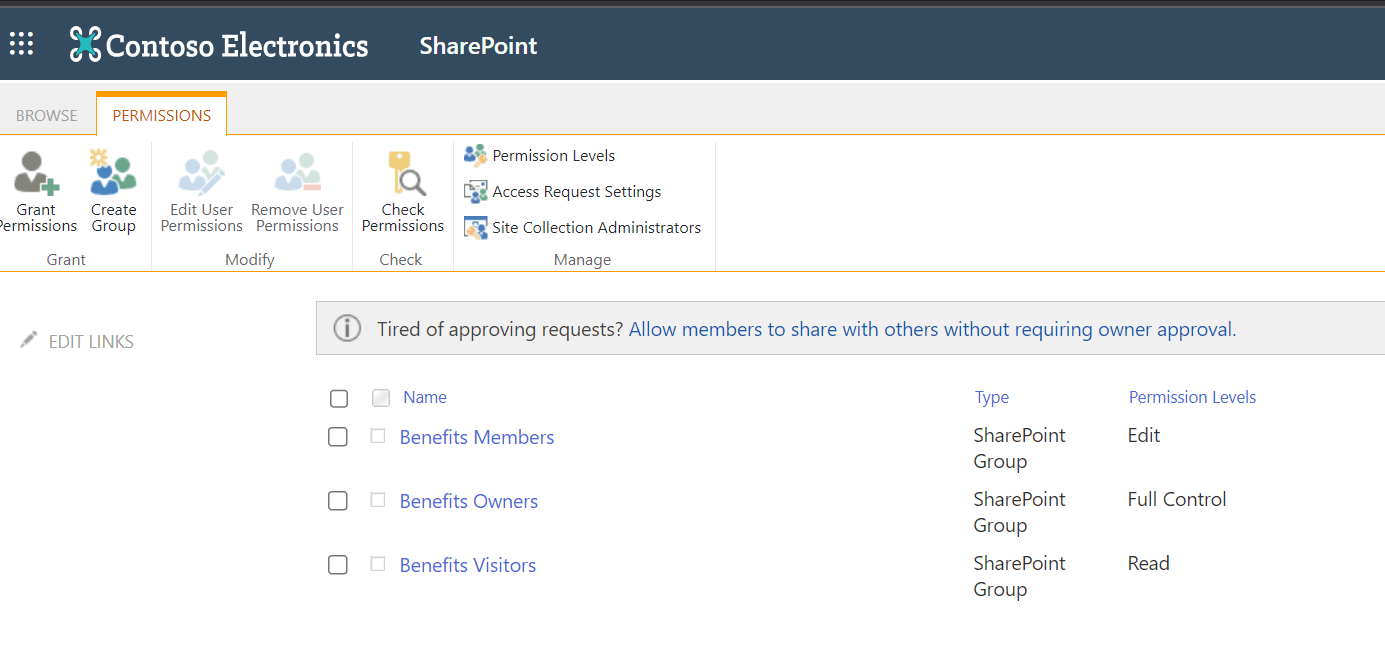Image resolution: width=1385 pixels, height=655 pixels.
Task: Click the Contoso Electronics drone logo
Action: 86,45
